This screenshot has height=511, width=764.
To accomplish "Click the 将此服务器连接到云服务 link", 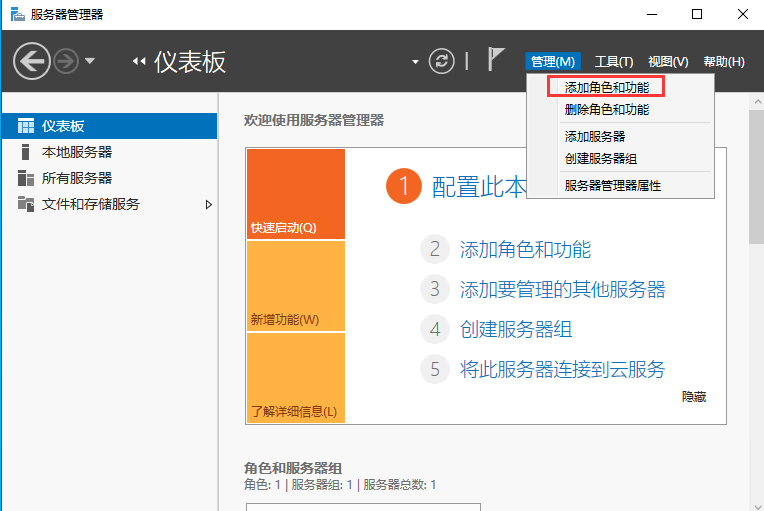I will coord(563,369).
